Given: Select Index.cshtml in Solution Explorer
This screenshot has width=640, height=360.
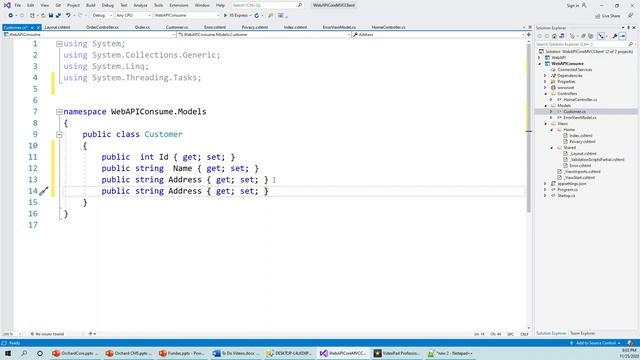Looking at the screenshot, I should (581, 136).
